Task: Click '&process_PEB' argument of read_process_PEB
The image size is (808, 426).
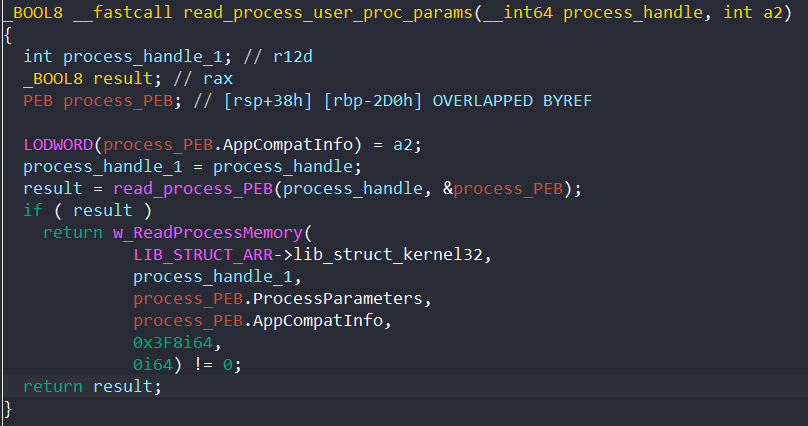Action: 503,189
